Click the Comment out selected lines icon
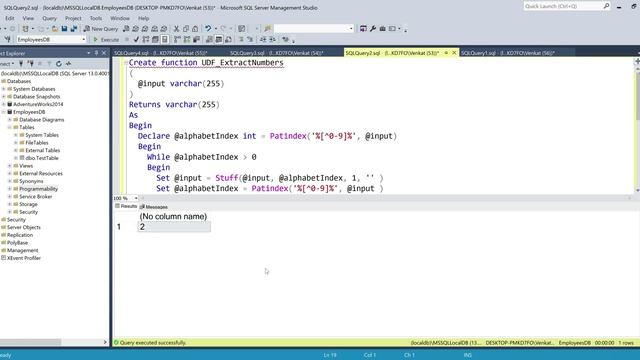This screenshot has height=360, width=640. pyautogui.click(x=241, y=40)
